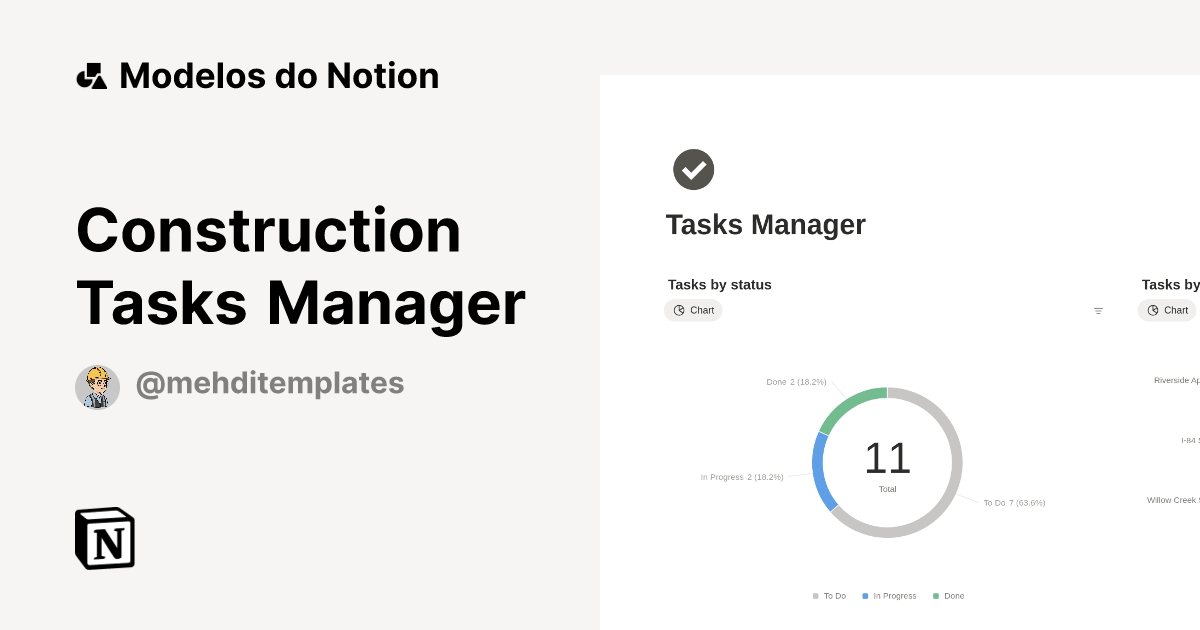Image resolution: width=1200 pixels, height=630 pixels.
Task: Click the @mehditemplates profile link
Action: click(x=270, y=384)
